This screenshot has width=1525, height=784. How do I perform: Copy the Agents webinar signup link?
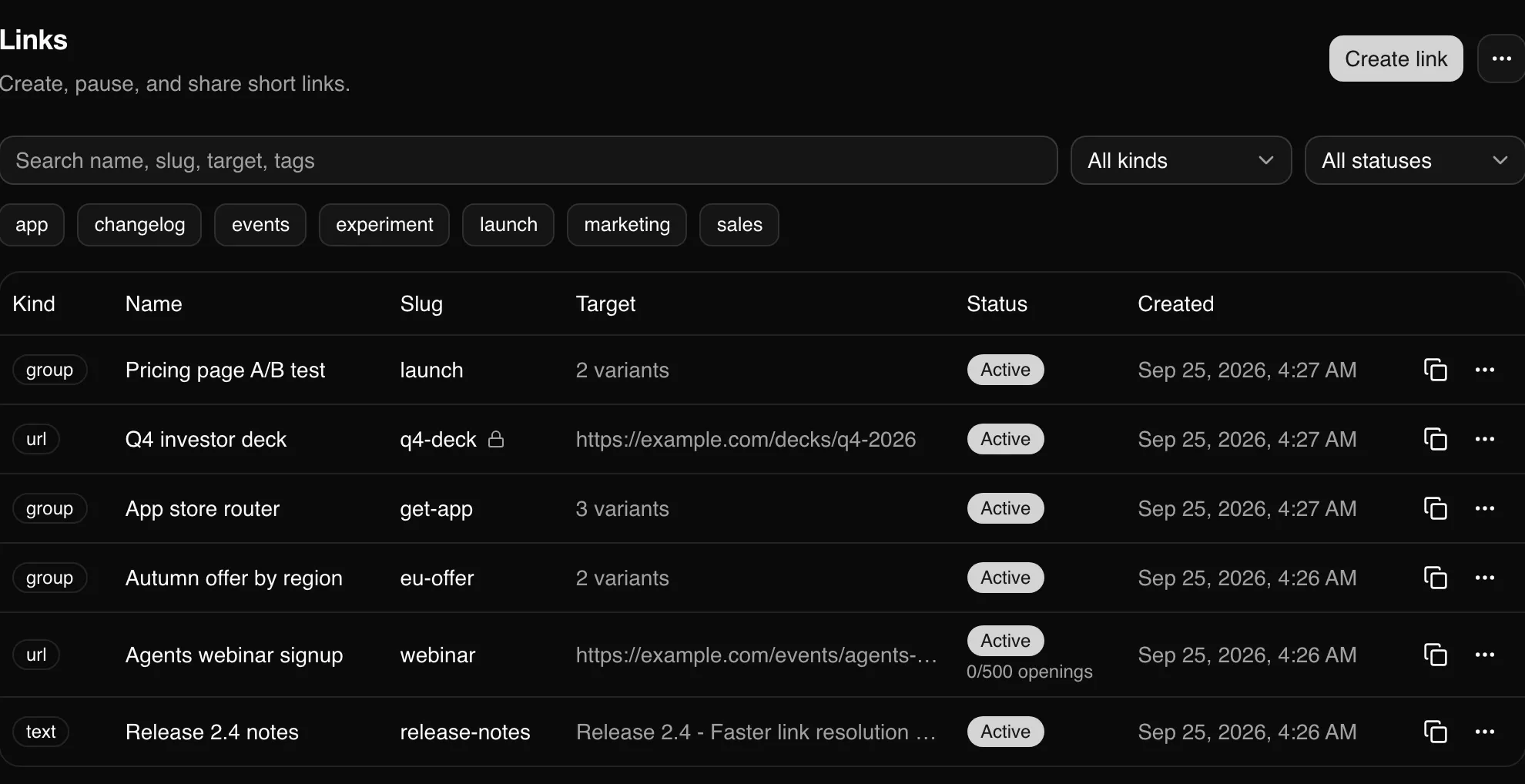1435,655
